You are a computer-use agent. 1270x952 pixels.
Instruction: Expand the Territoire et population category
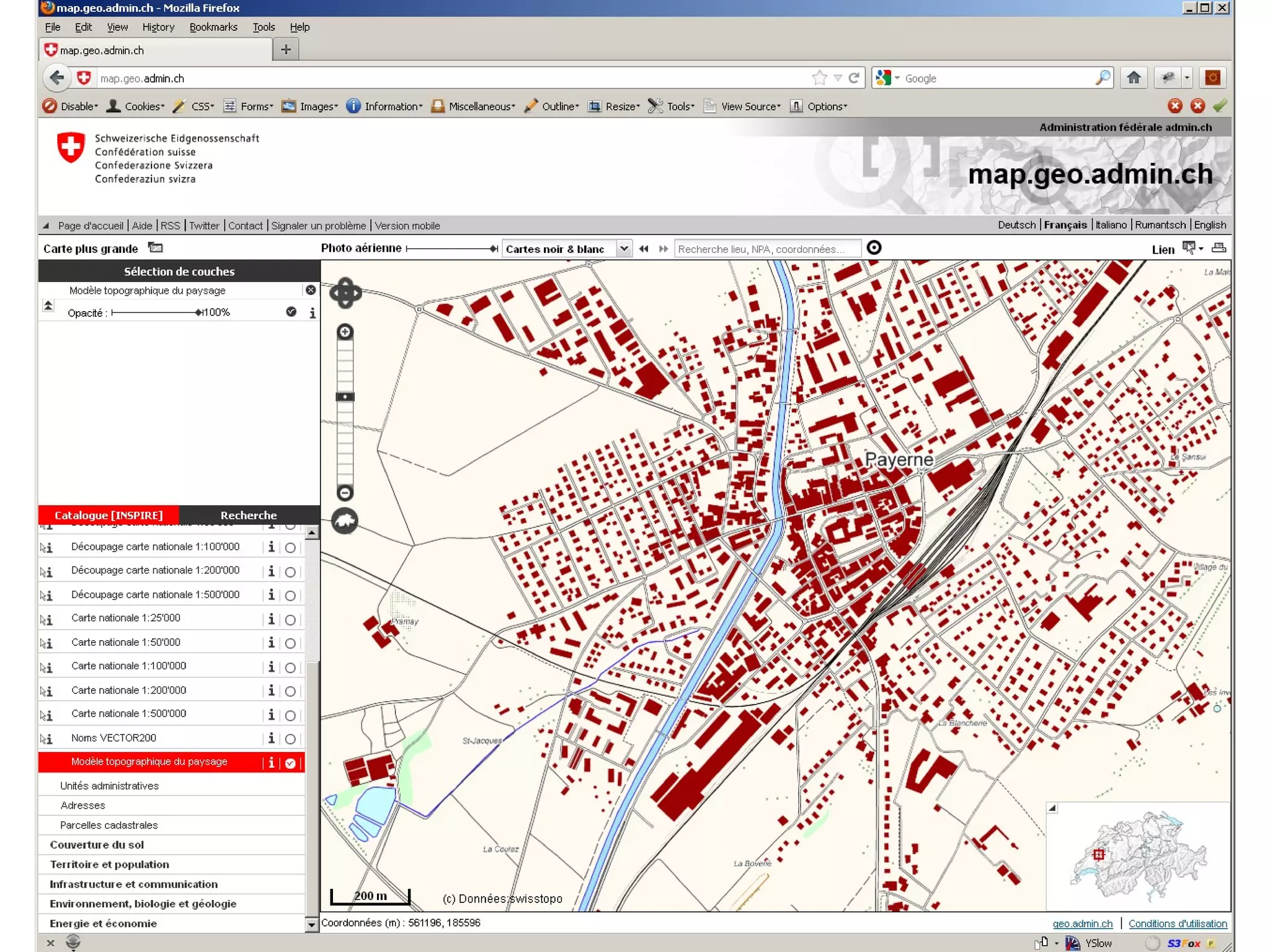click(109, 864)
